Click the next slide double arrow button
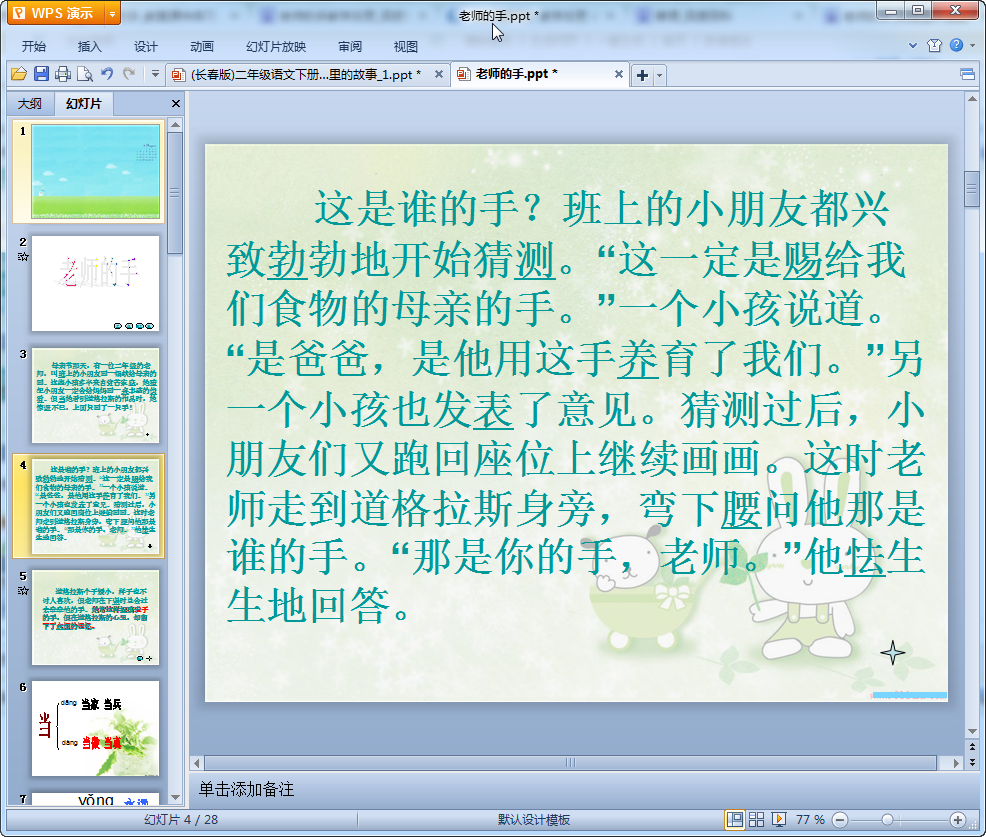Image resolution: width=986 pixels, height=837 pixels. [972, 762]
